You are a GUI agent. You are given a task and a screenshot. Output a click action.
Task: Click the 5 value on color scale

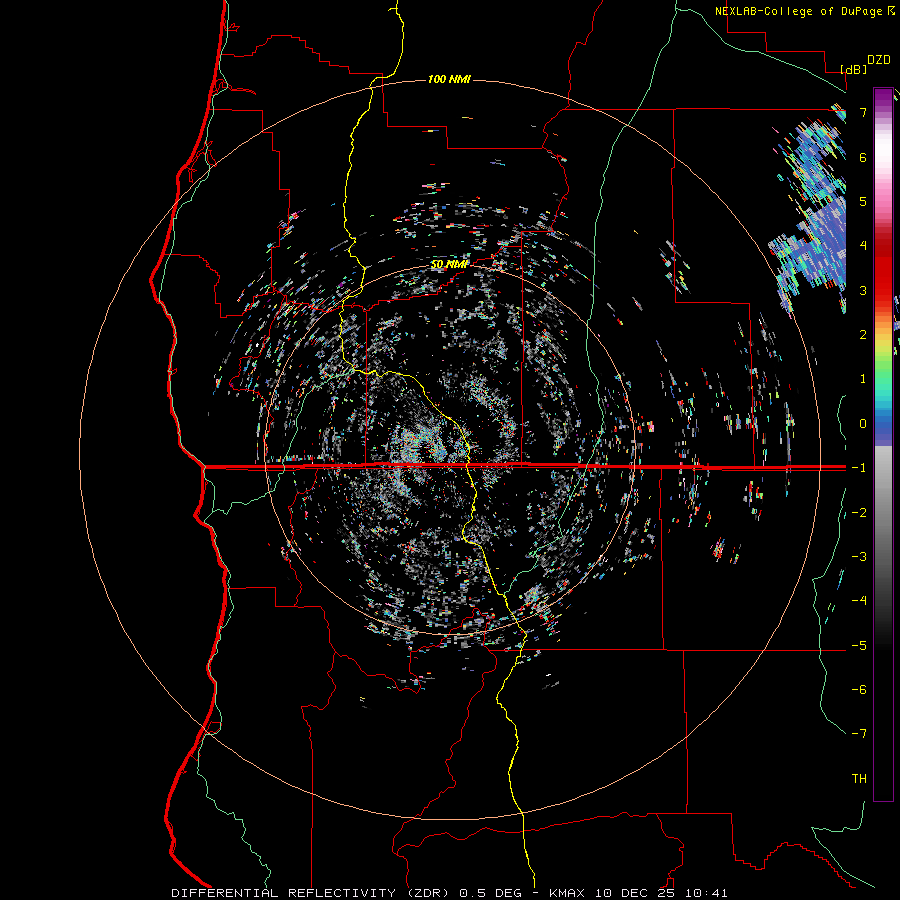[x=863, y=201]
